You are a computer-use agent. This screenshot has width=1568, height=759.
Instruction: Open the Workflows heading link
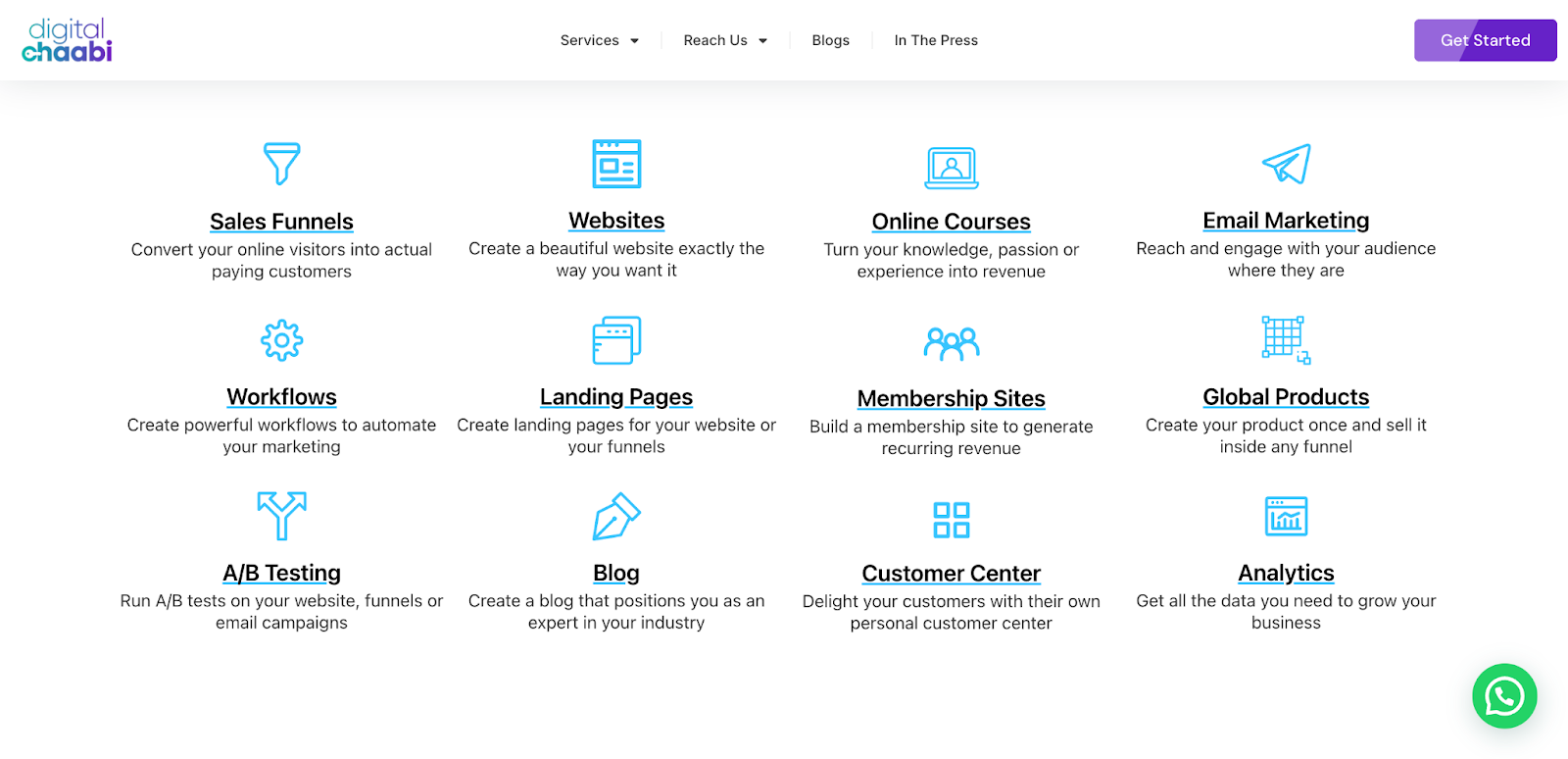click(281, 397)
